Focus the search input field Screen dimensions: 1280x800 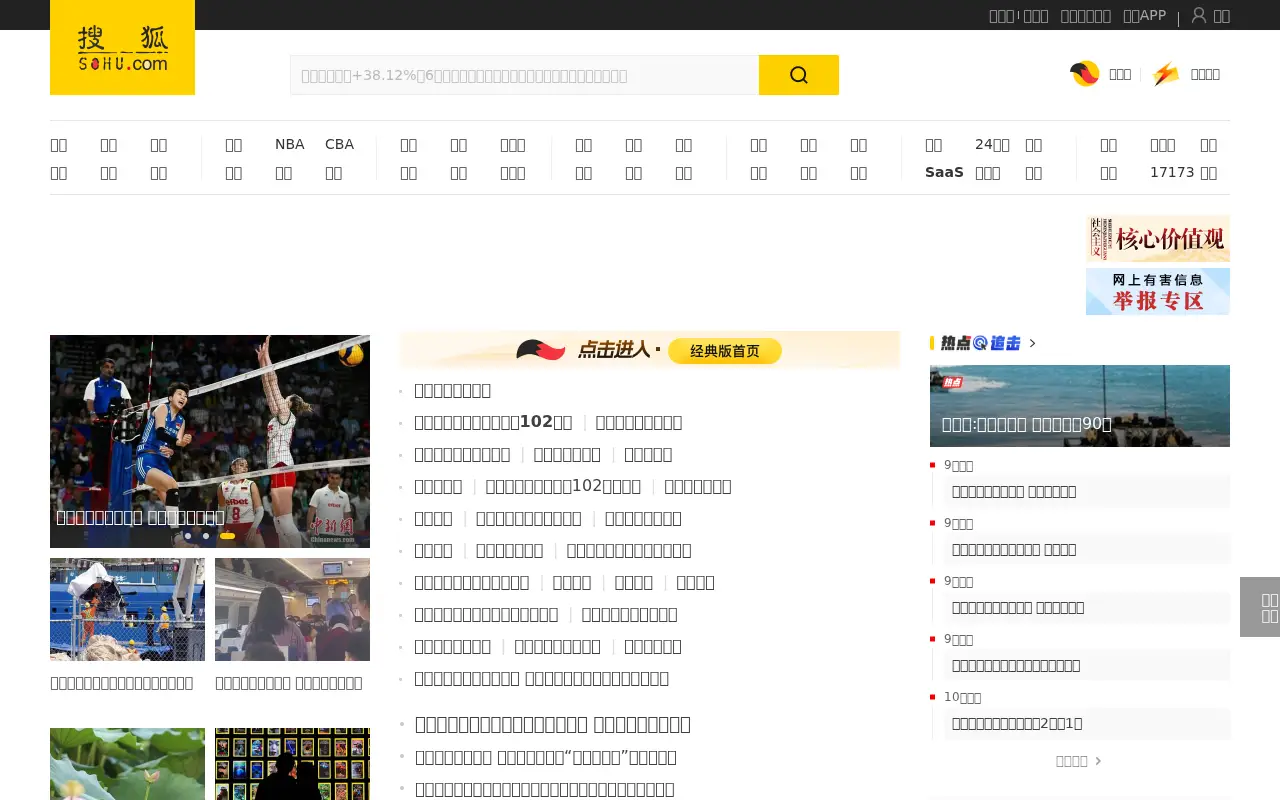(x=525, y=75)
